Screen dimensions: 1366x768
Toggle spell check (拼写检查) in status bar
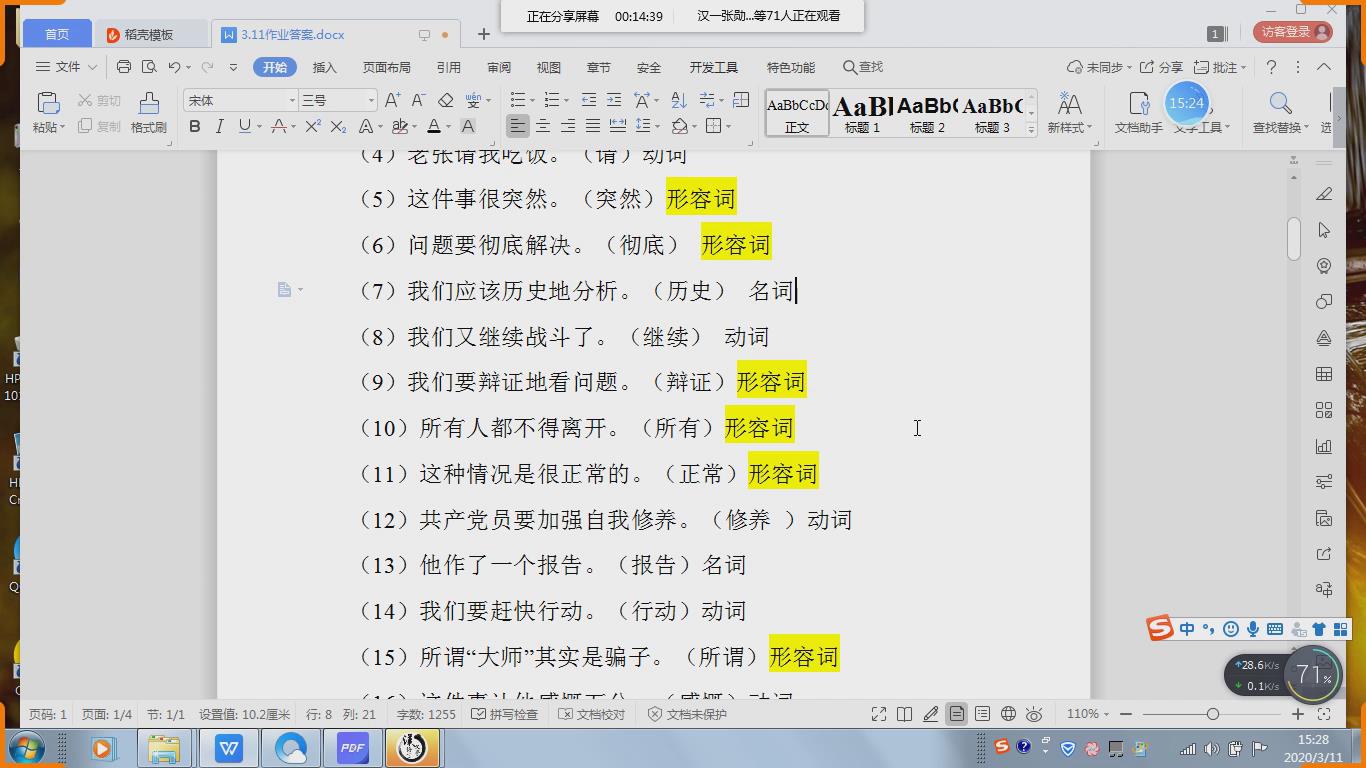(x=505, y=714)
